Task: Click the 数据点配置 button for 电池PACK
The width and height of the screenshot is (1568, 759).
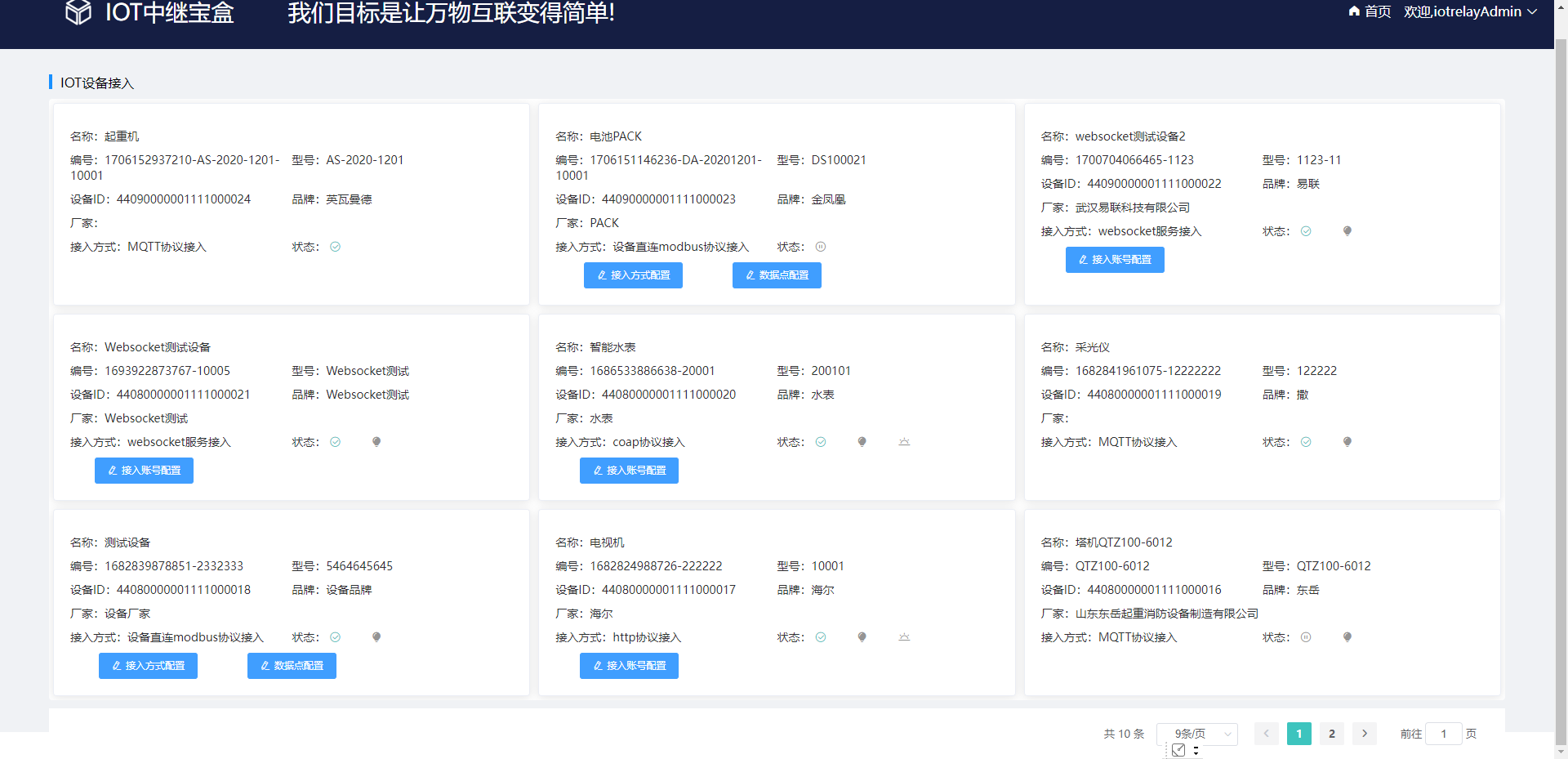Action: tap(777, 275)
